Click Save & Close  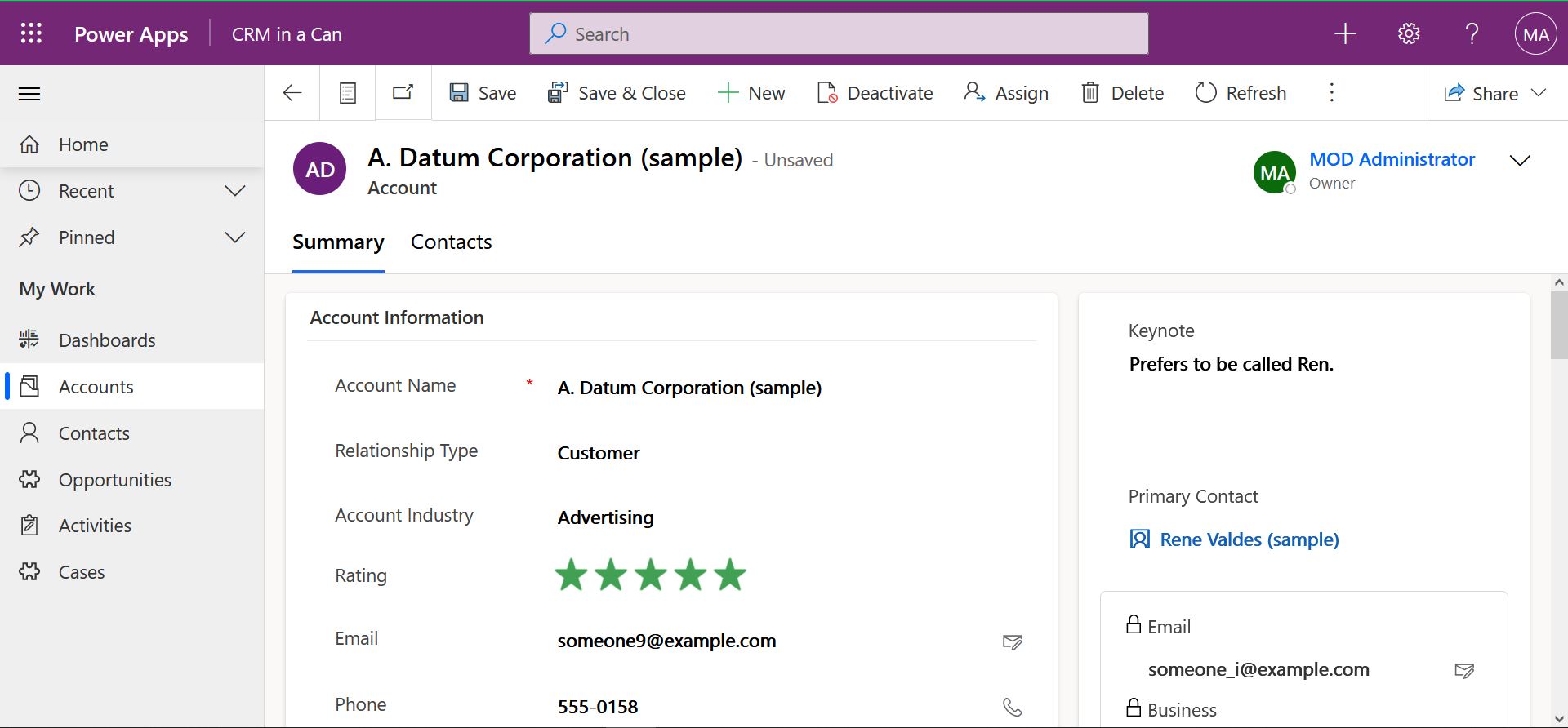coord(617,93)
